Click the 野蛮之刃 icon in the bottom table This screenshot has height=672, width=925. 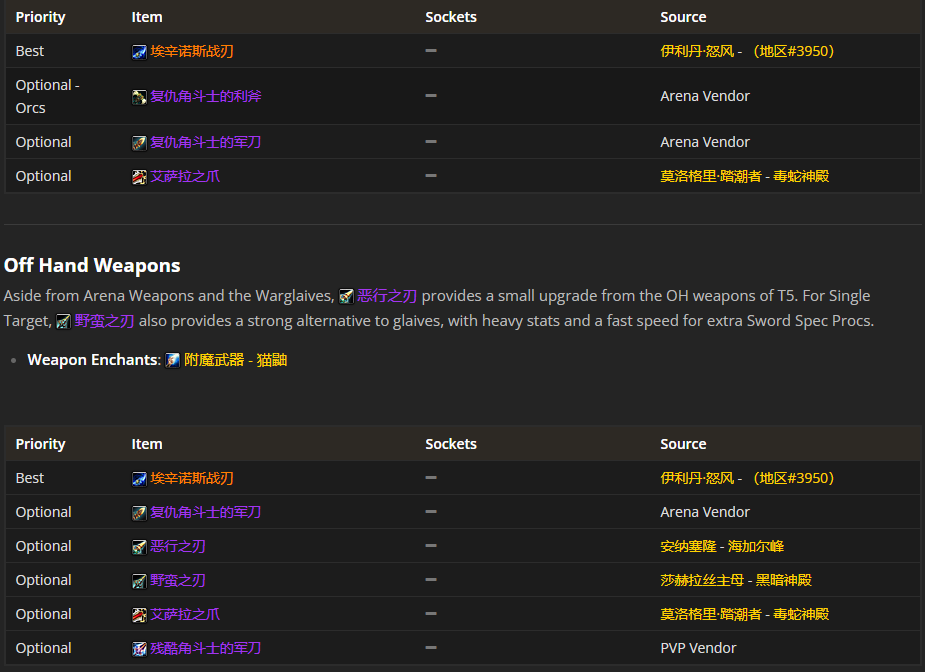point(139,581)
